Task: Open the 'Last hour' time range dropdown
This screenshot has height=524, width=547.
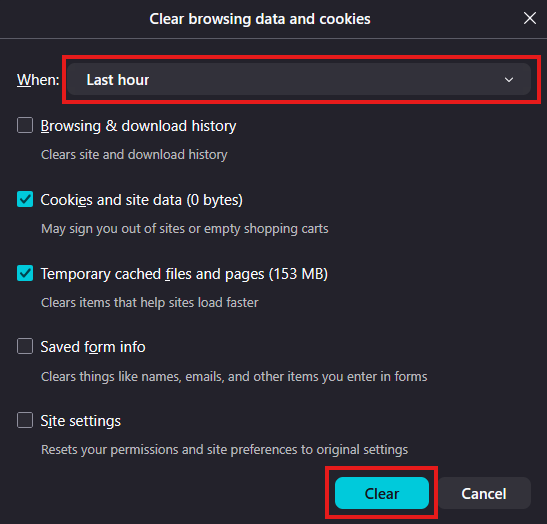Action: [x=299, y=80]
